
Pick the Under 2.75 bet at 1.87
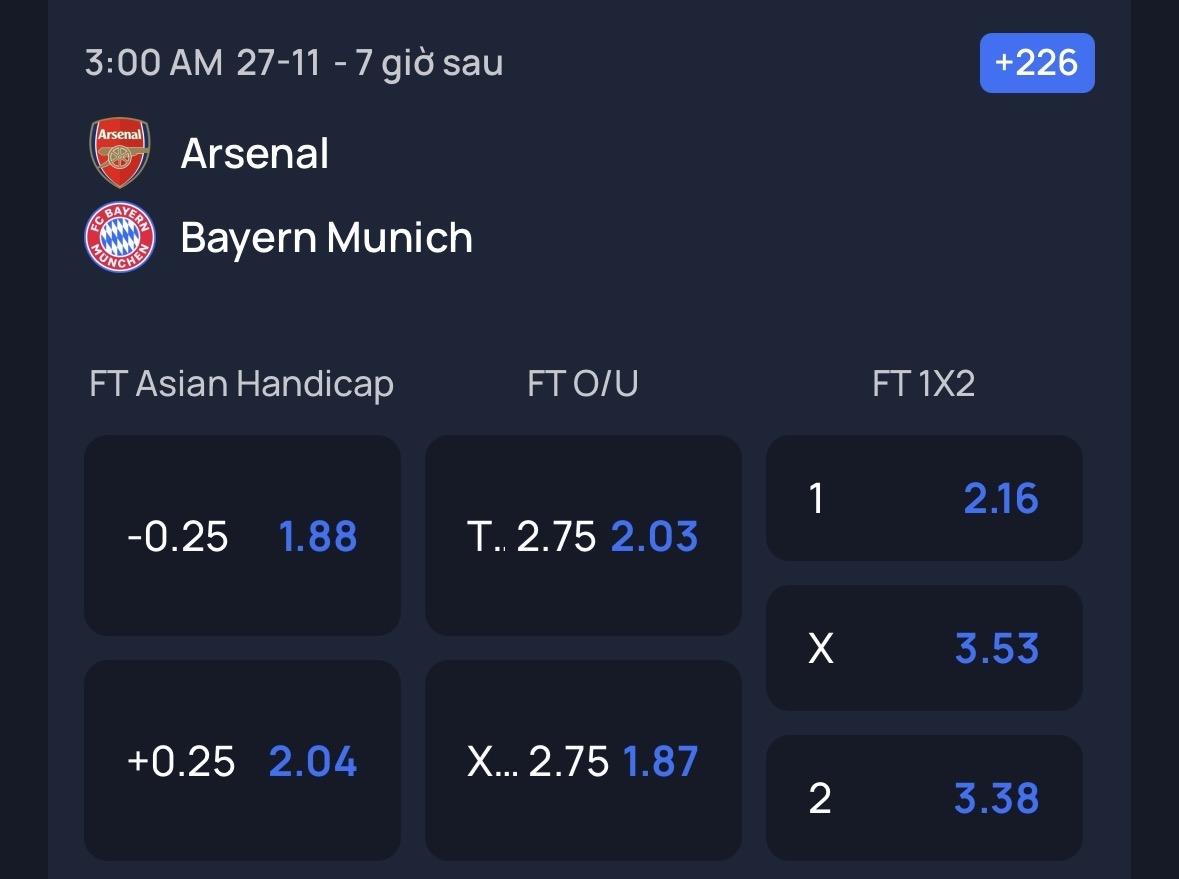click(583, 761)
